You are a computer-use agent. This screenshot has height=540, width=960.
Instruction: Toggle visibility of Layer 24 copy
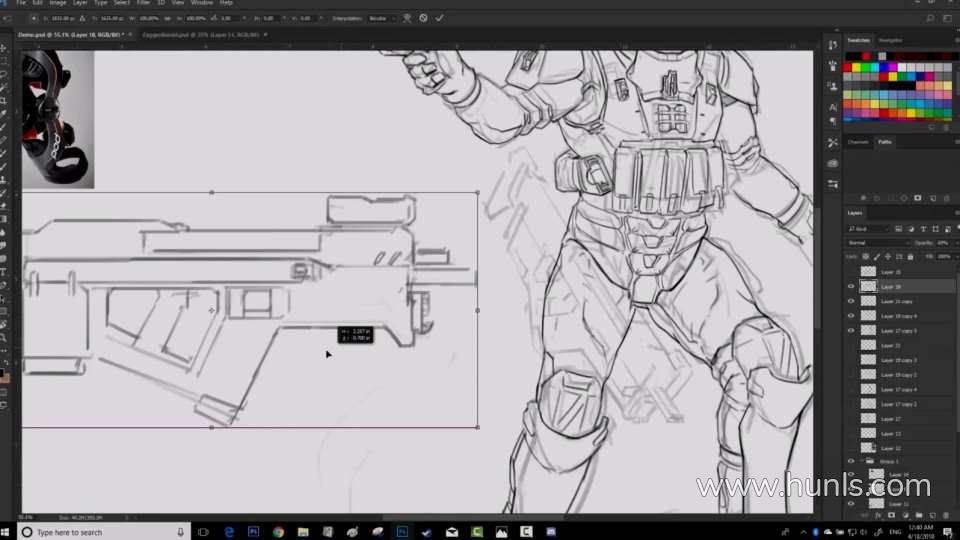[851, 301]
